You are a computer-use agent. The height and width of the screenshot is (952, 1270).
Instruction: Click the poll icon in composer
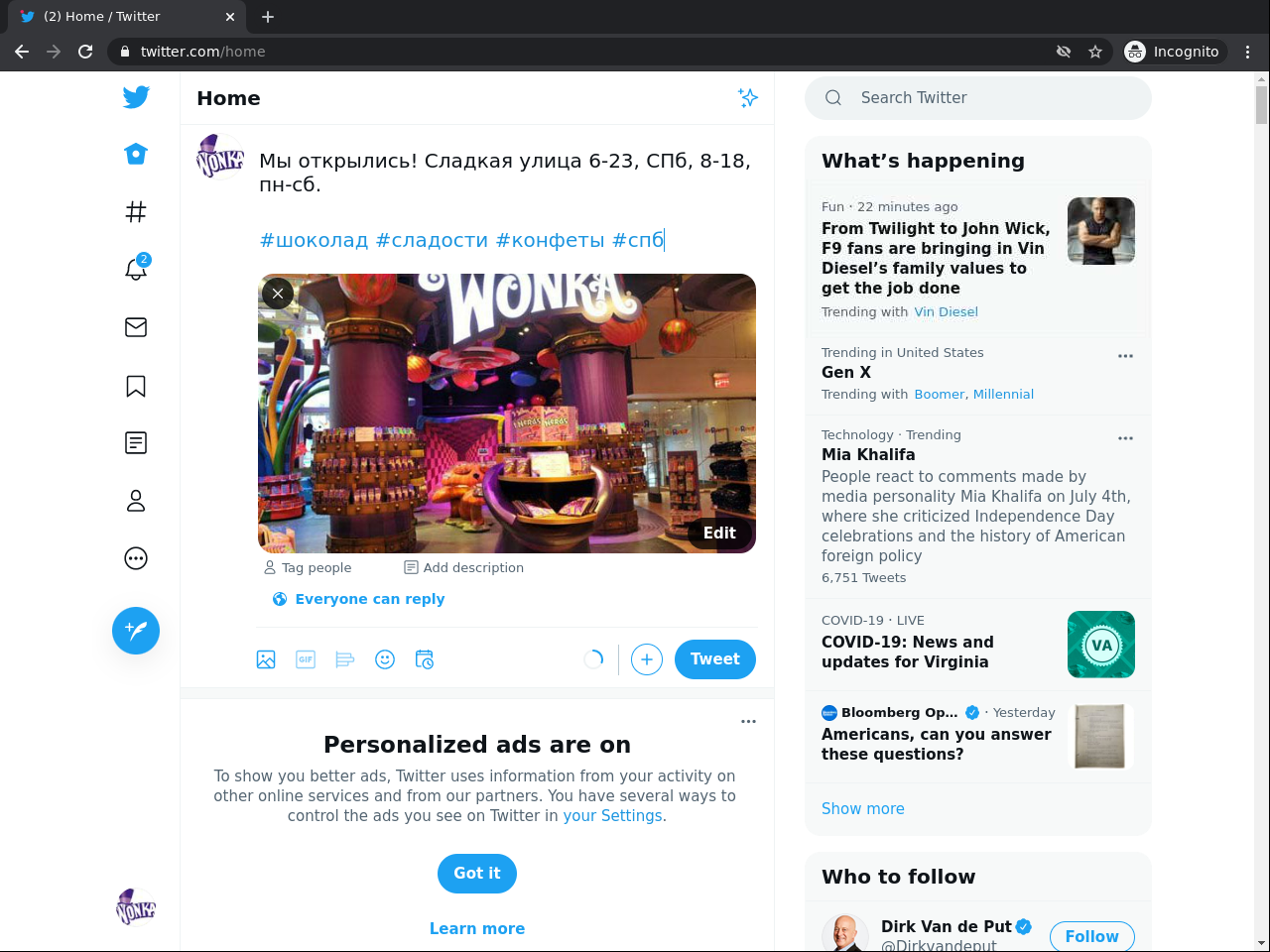coord(345,659)
